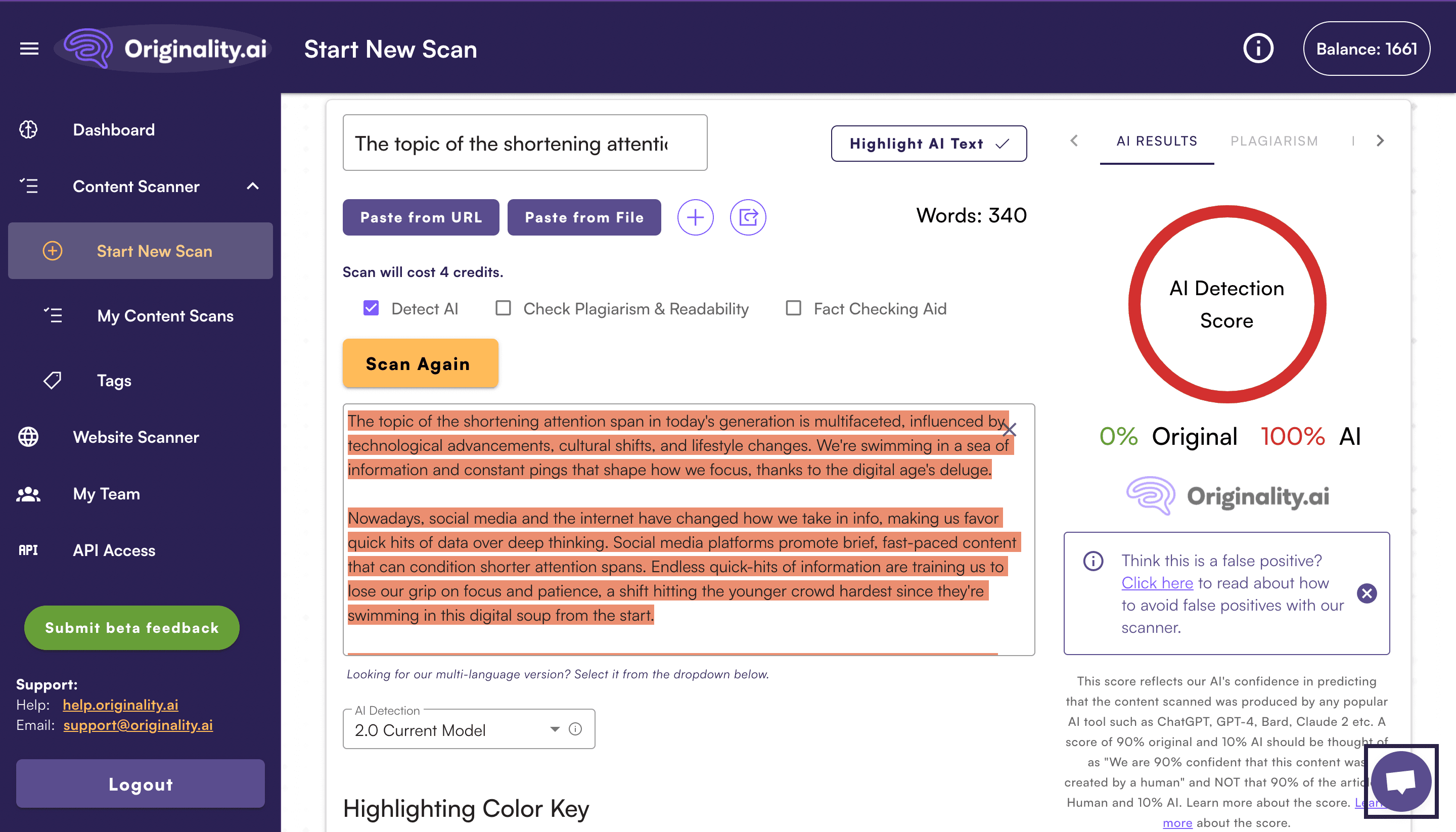Screen dimensions: 1456x832
Task: Switch to the Plagiarism tab
Action: click(x=1273, y=141)
